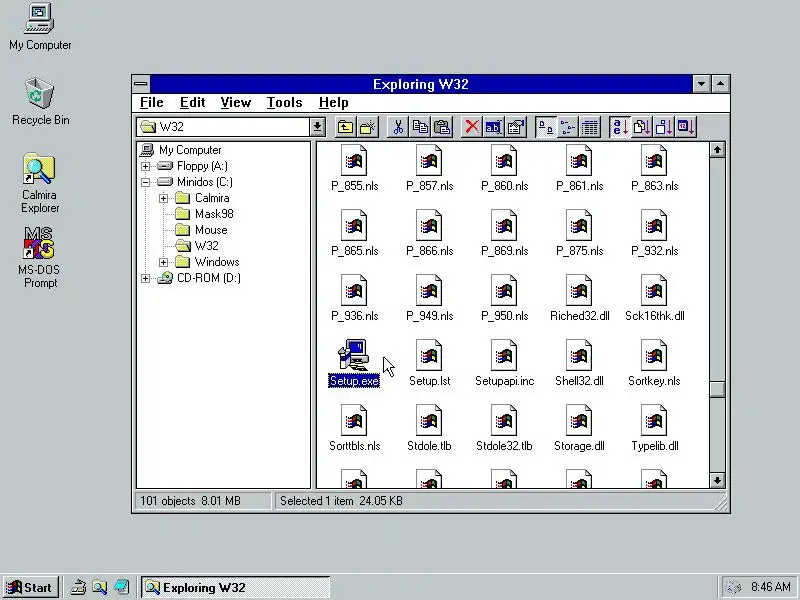Select the P_932.nls file
This screenshot has height=600, width=800.
654,233
